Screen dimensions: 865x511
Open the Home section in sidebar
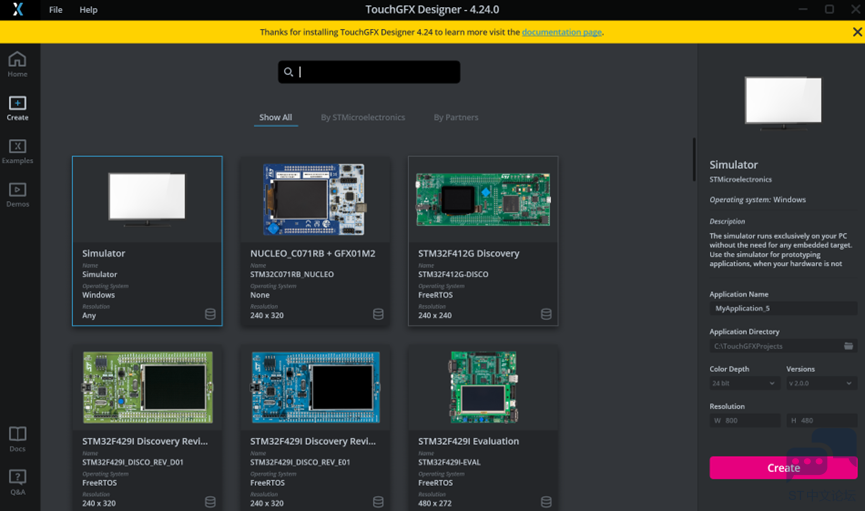[17, 64]
